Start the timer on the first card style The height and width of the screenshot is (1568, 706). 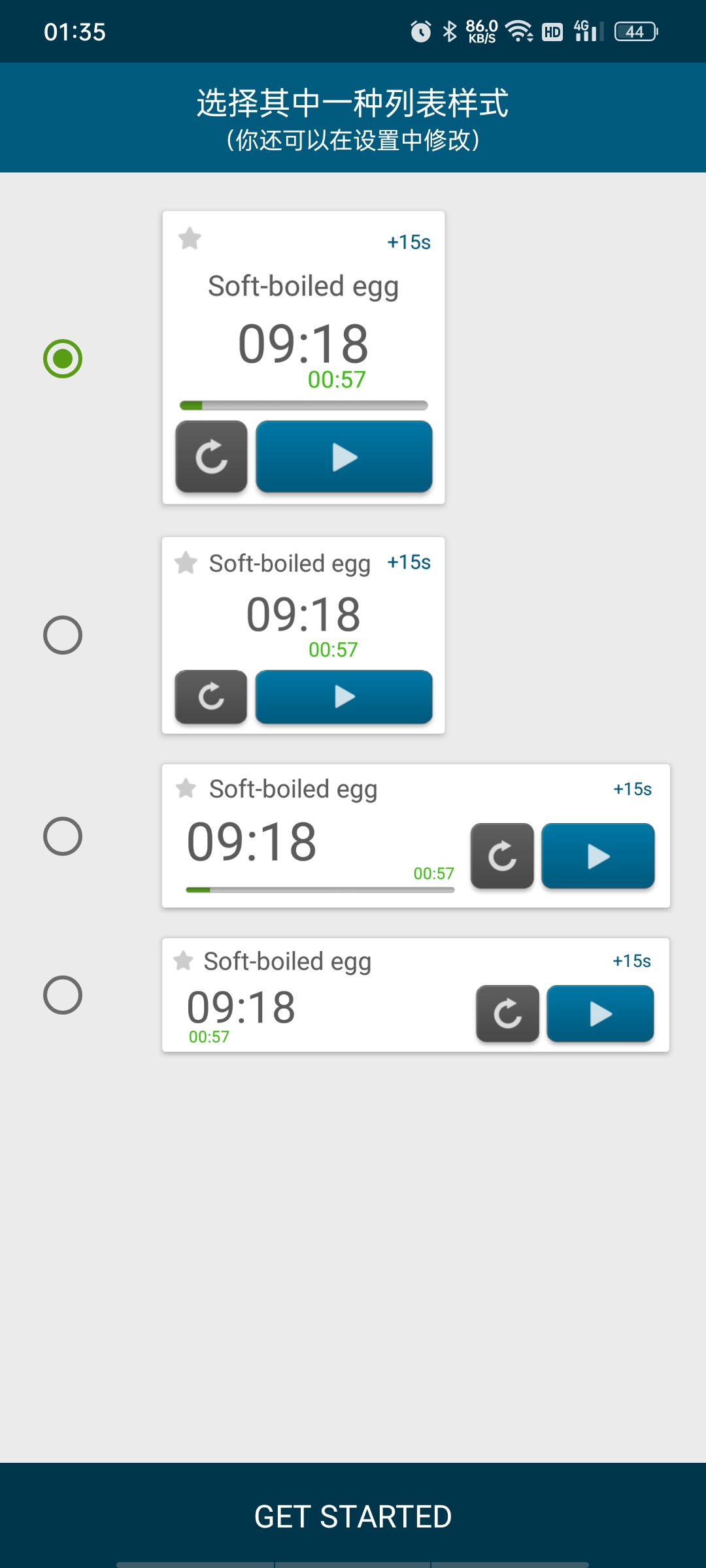[x=344, y=456]
